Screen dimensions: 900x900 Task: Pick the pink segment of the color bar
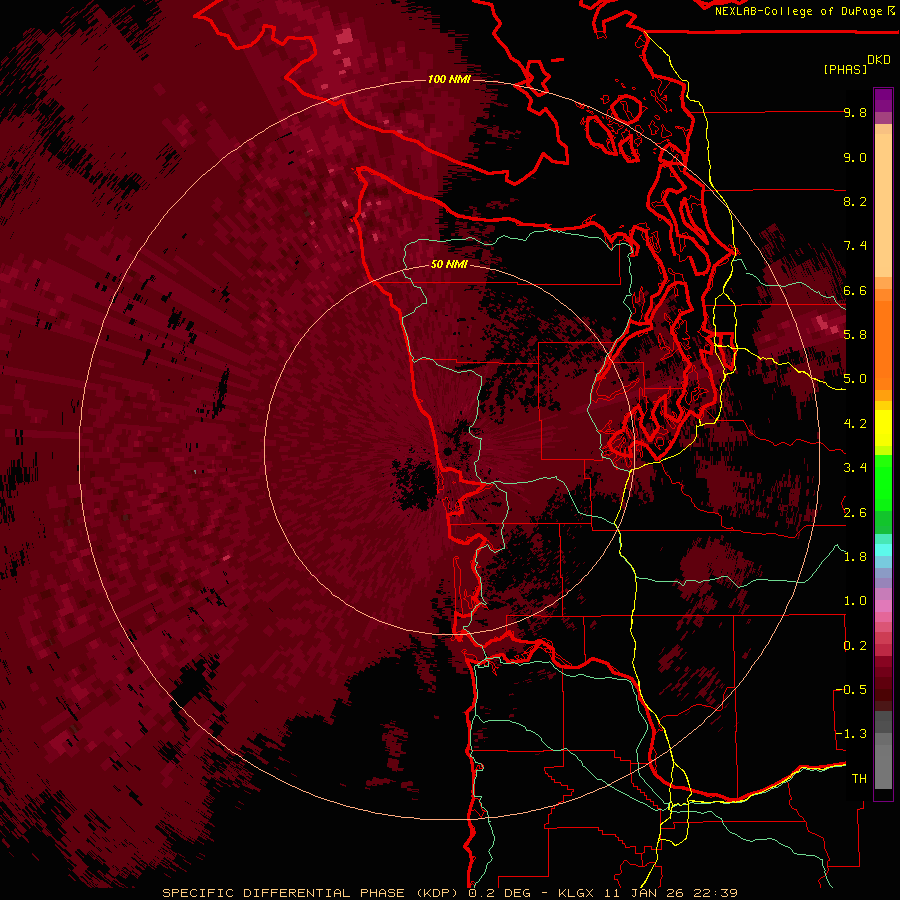coord(883,606)
